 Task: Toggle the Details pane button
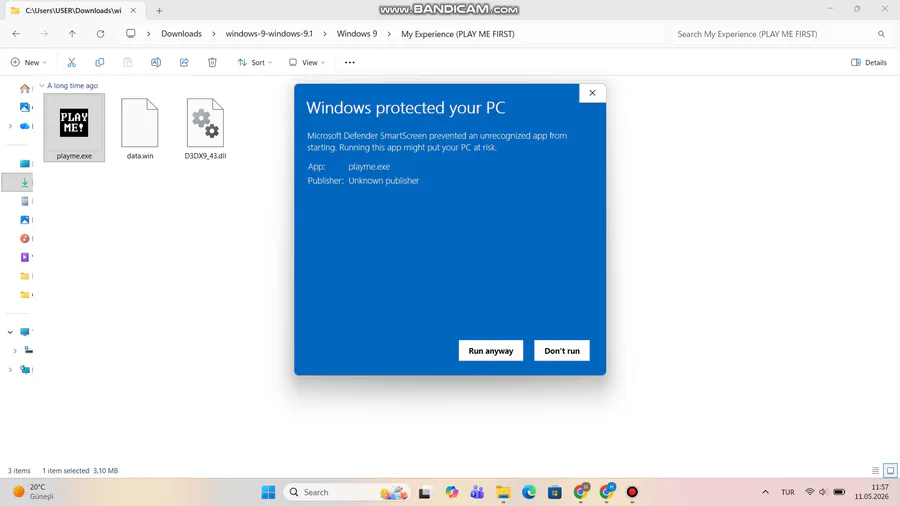tap(869, 63)
